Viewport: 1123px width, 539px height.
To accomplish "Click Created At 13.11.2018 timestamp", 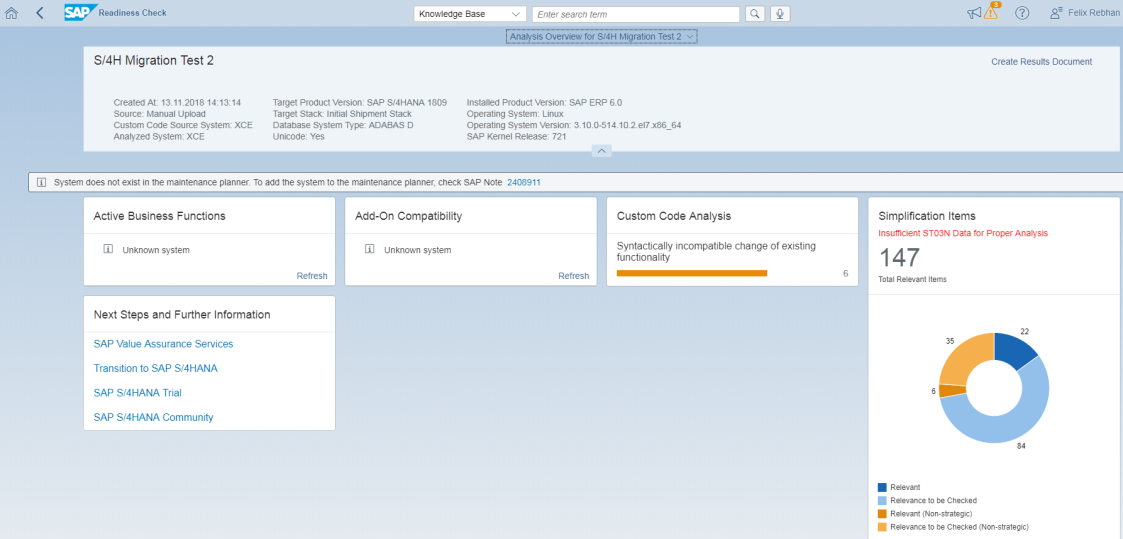I will 177,102.
